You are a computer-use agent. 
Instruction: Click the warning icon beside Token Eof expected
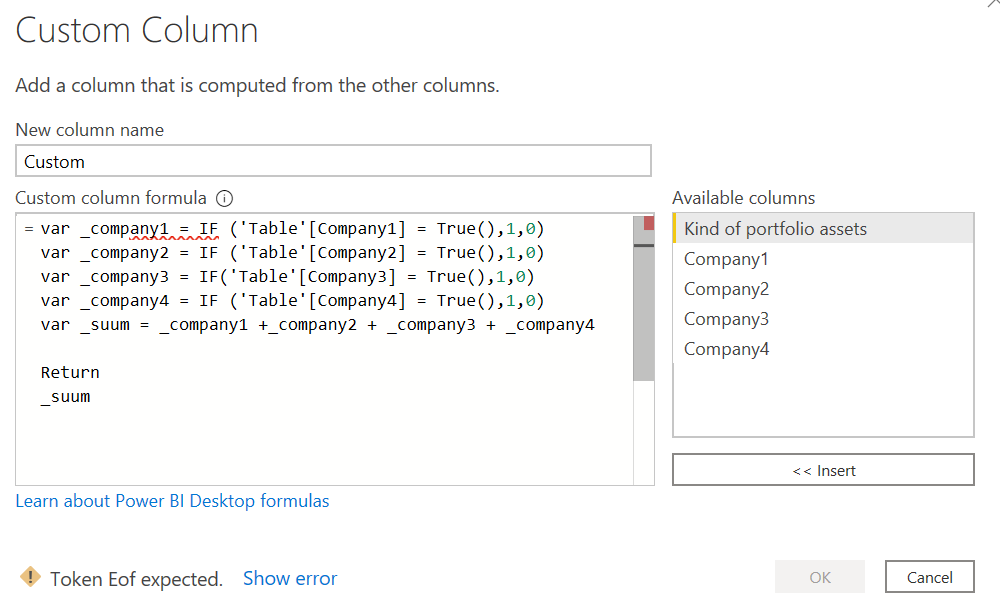click(x=30, y=577)
